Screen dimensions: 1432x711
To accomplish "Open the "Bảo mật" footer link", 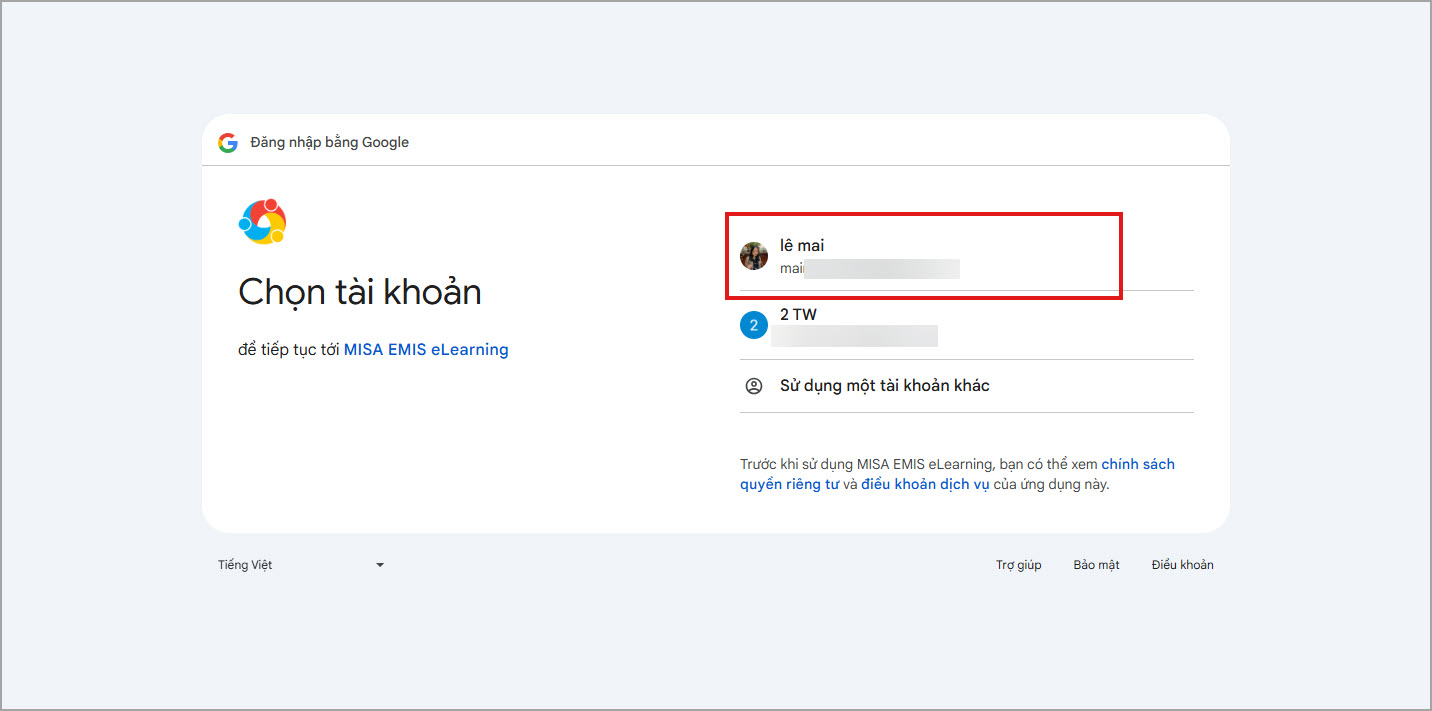I will point(1096,565).
